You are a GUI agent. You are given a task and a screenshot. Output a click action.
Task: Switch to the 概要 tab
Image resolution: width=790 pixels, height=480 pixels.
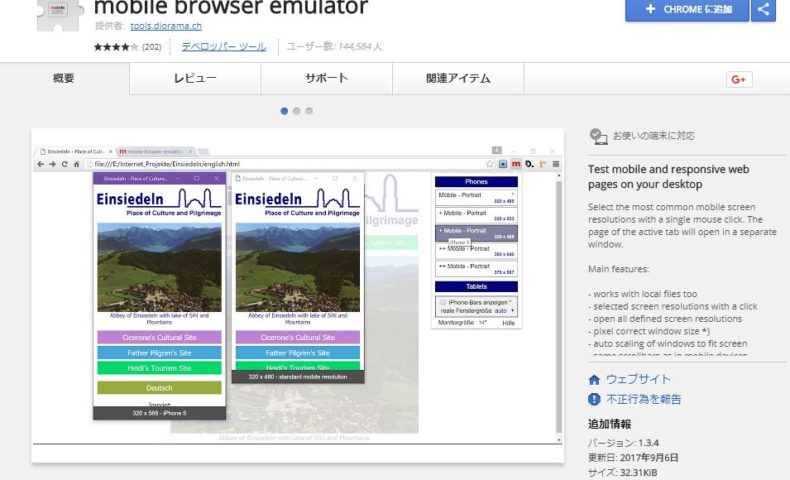click(x=64, y=78)
